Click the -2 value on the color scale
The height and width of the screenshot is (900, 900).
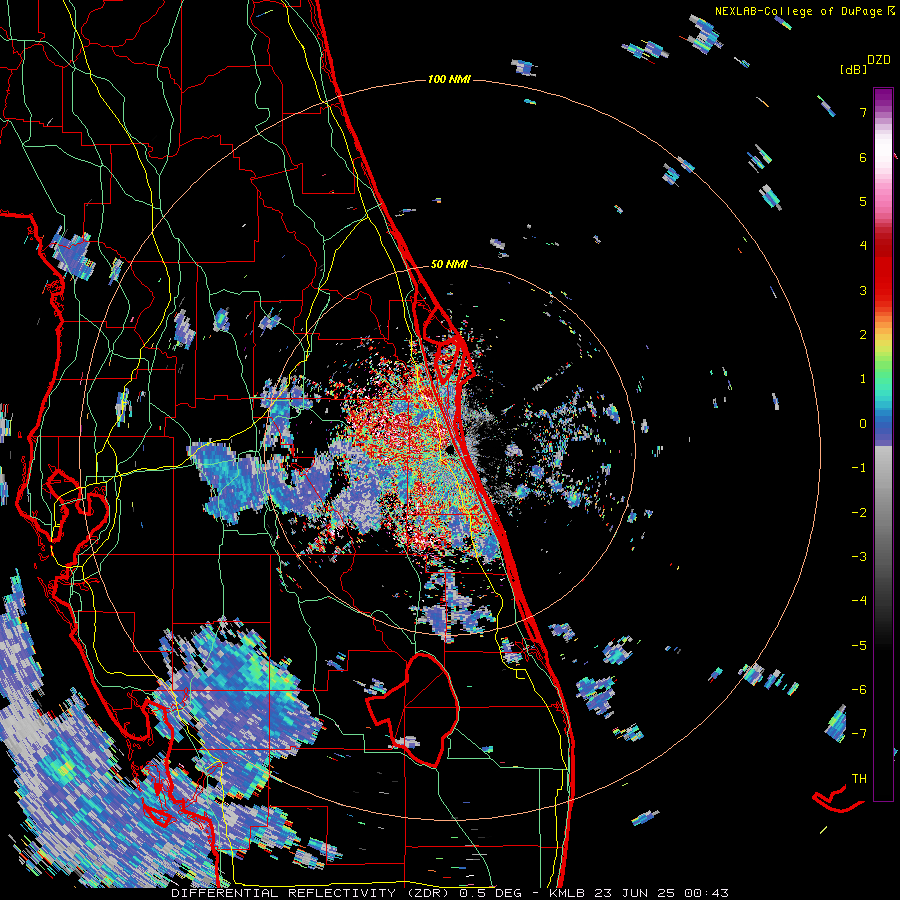pos(859,513)
